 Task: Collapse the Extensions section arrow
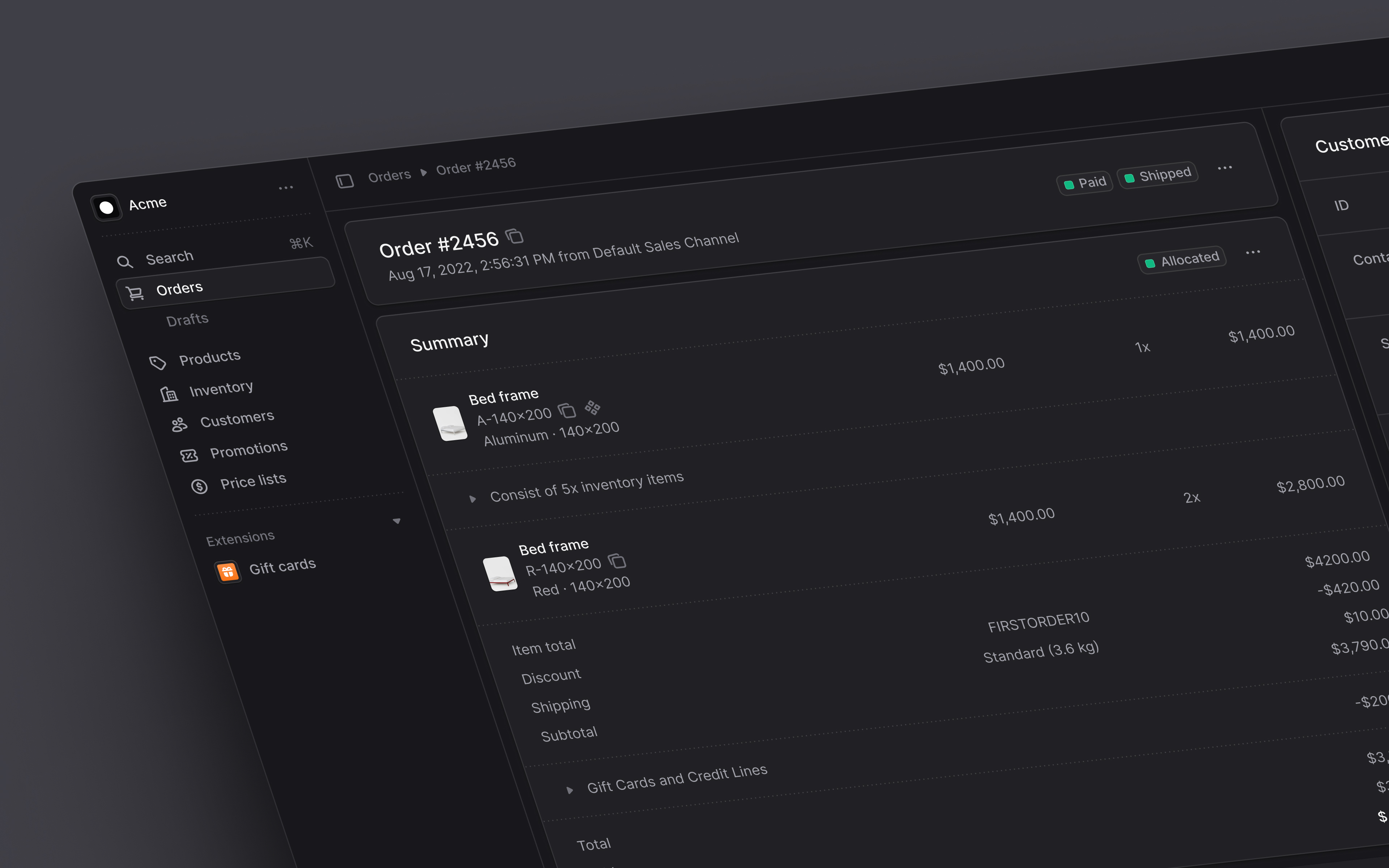396,521
